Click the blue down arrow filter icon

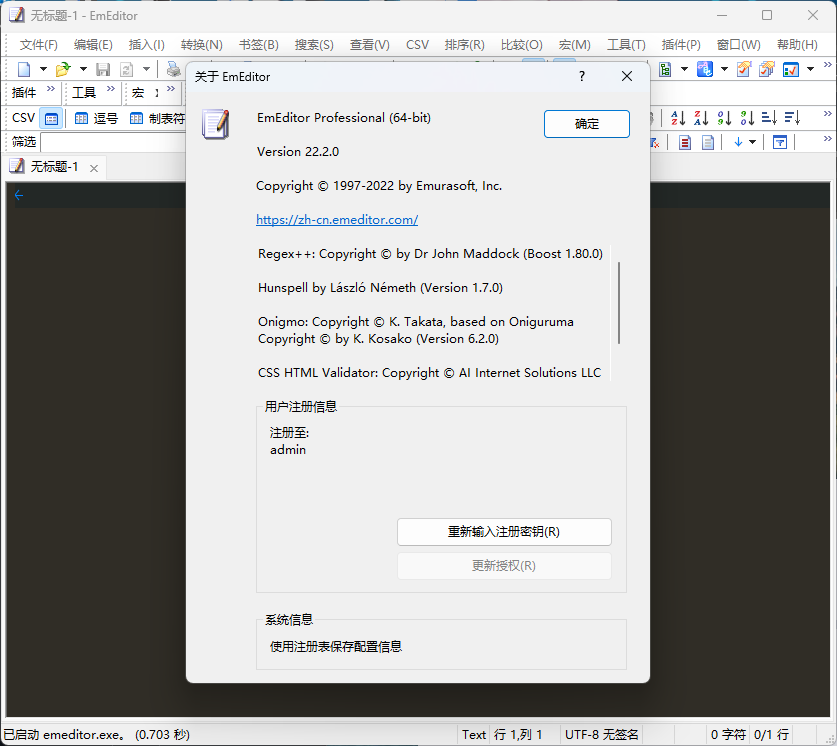(738, 142)
